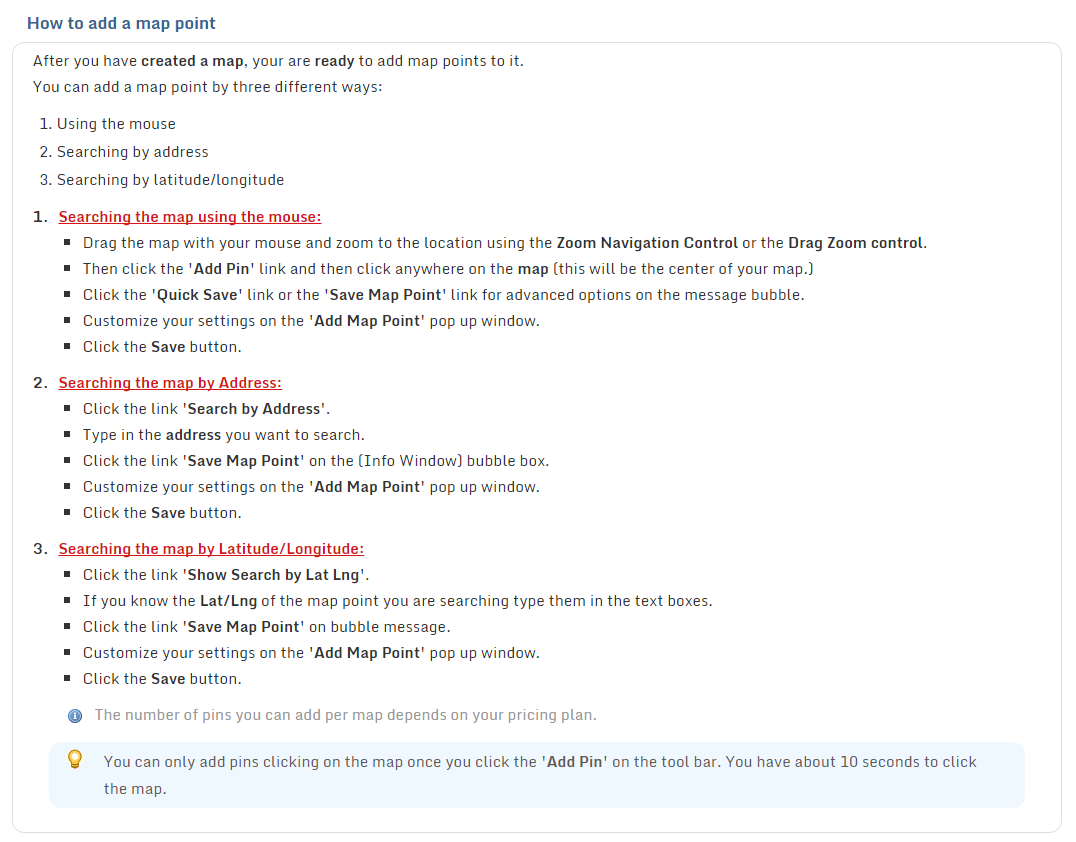The height and width of the screenshot is (842, 1076).
Task: Click the yellow lightbulb tip icon
Action: (x=75, y=759)
